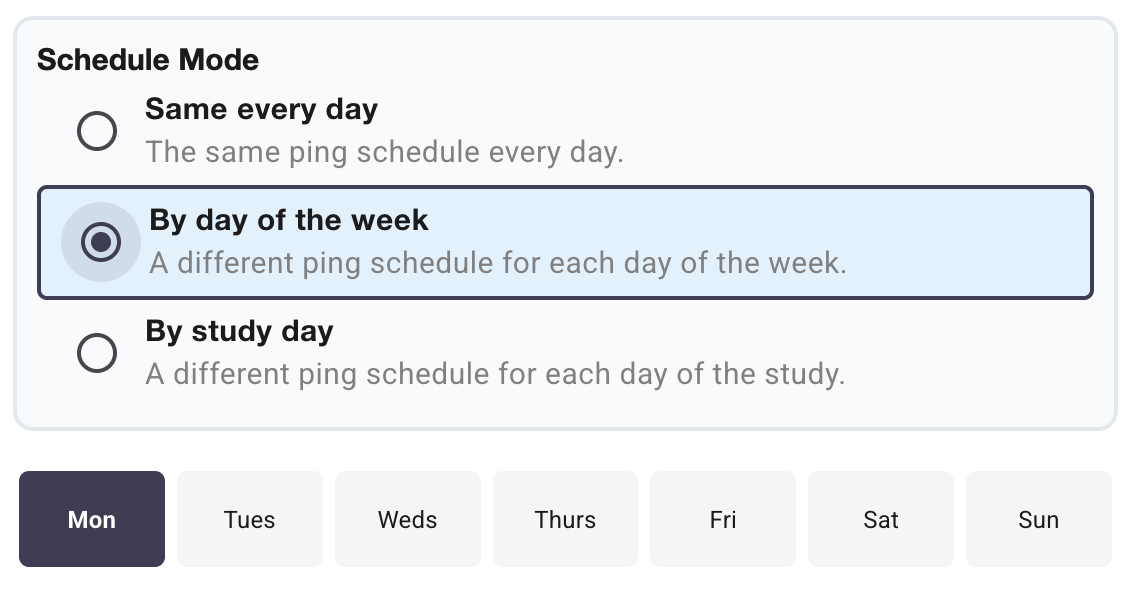Select the Fri day button

click(x=722, y=519)
